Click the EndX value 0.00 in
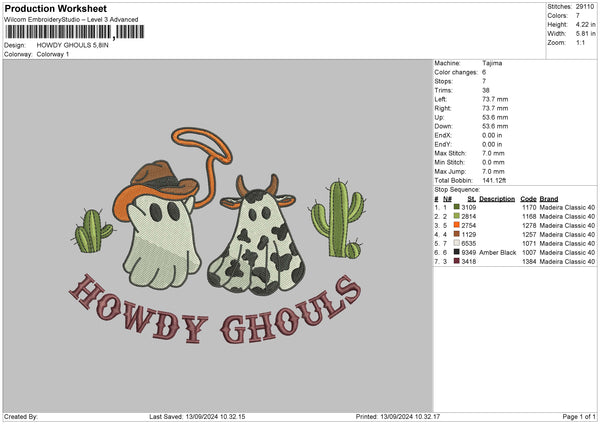The width and height of the screenshot is (600, 424). 492,135
